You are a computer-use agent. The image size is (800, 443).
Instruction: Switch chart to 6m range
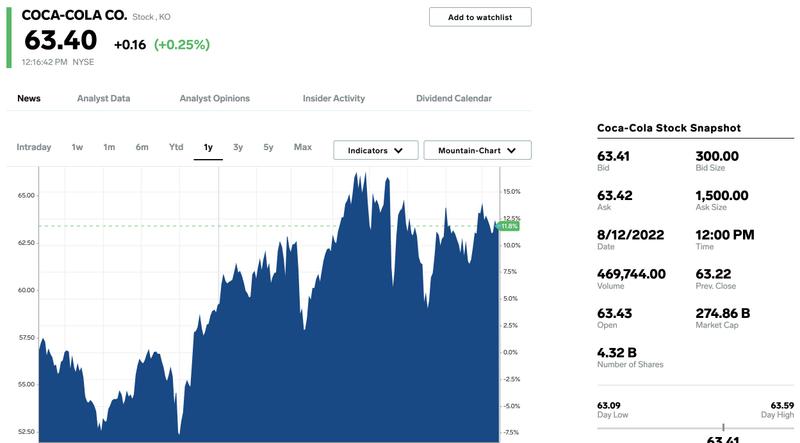[x=142, y=147]
